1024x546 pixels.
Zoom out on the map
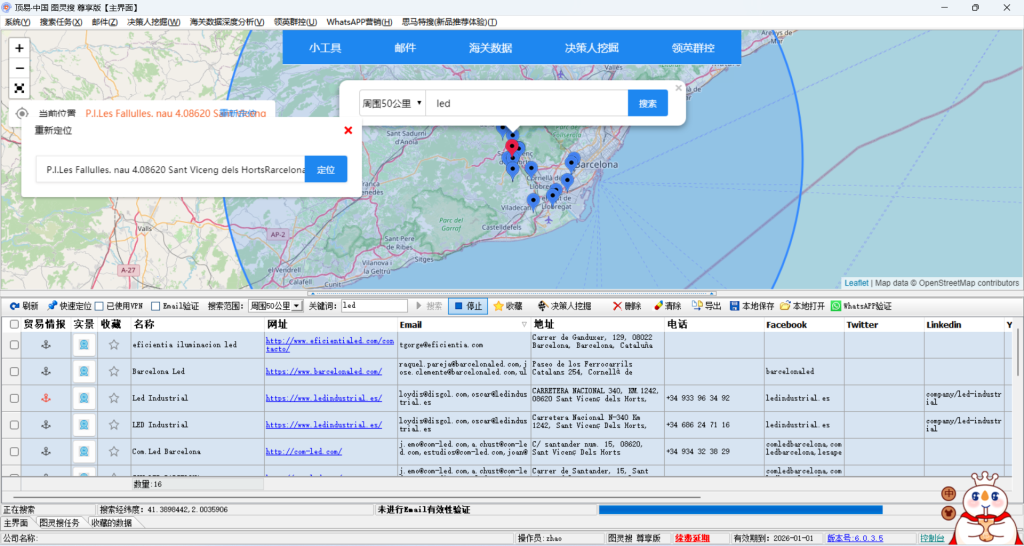[19, 68]
